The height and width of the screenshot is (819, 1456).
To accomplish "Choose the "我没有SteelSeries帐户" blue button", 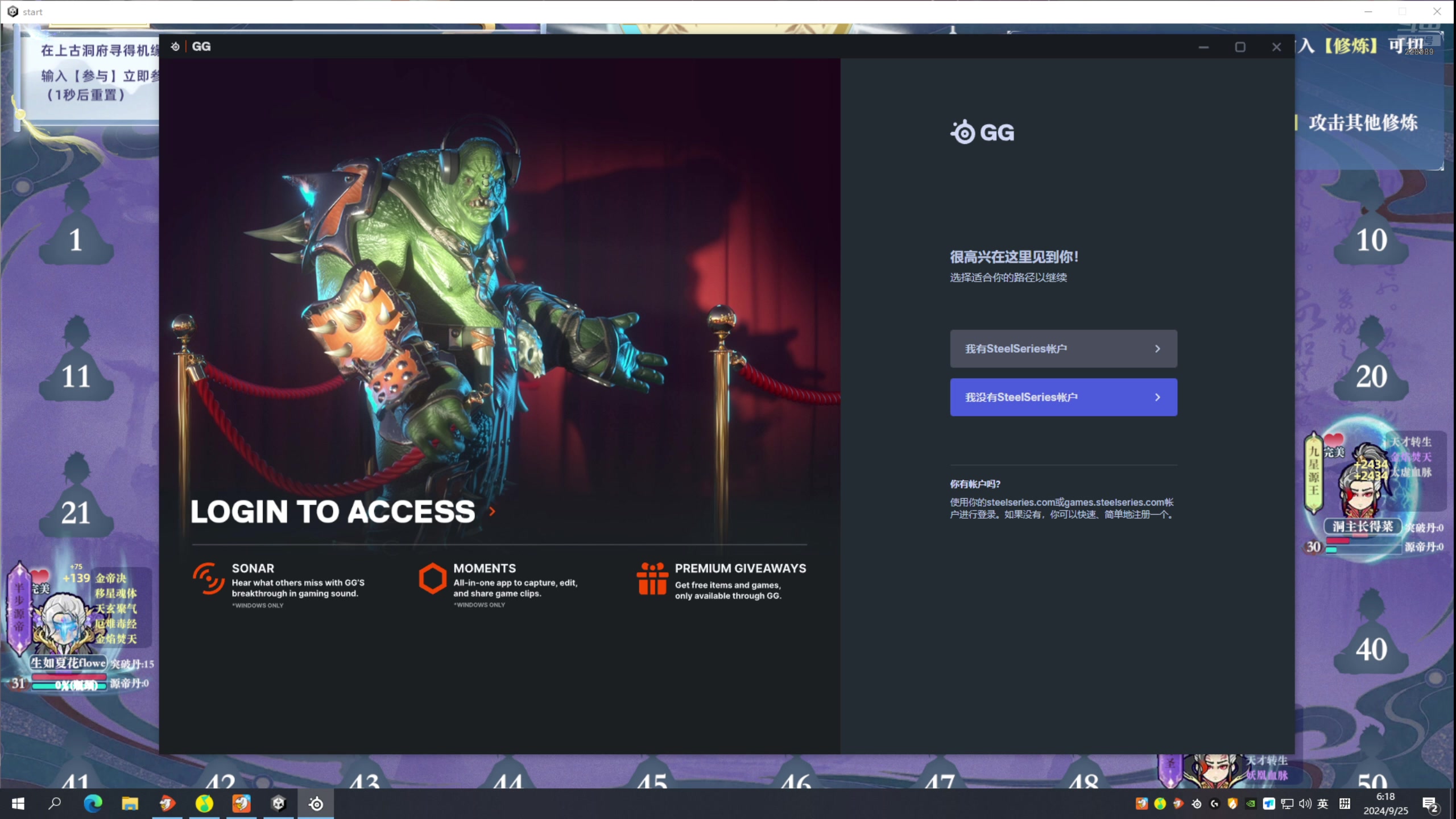I will point(1063,397).
